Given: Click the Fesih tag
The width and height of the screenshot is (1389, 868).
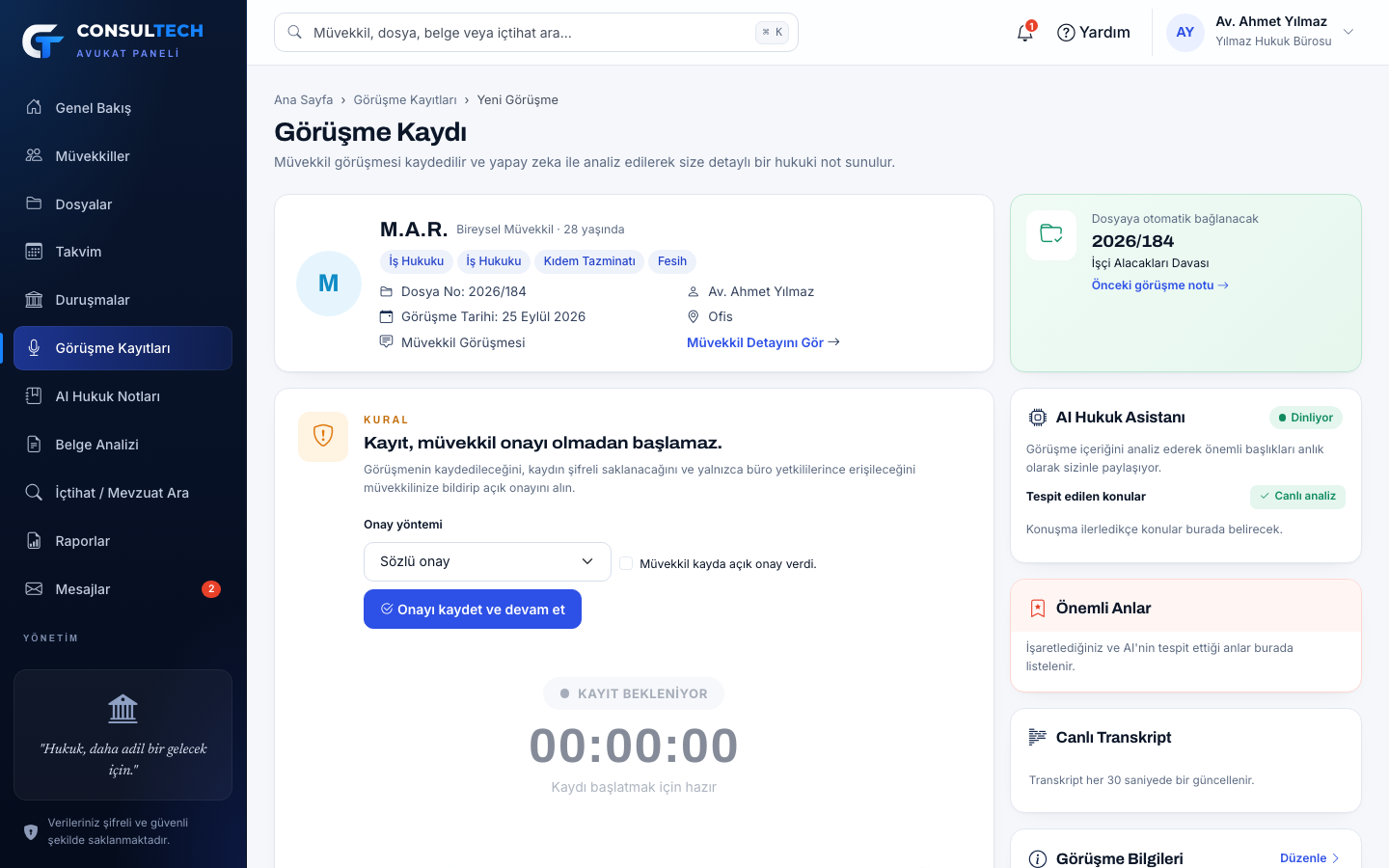Looking at the screenshot, I should tap(672, 261).
